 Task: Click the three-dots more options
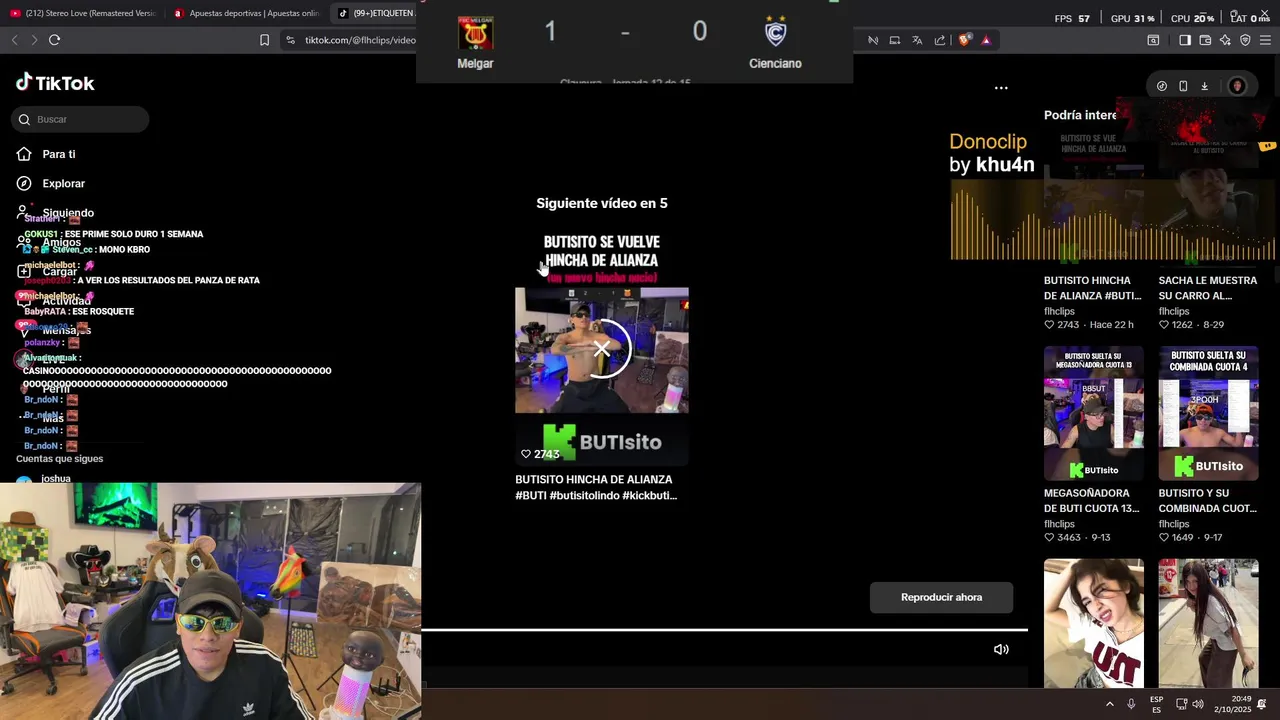1001,87
